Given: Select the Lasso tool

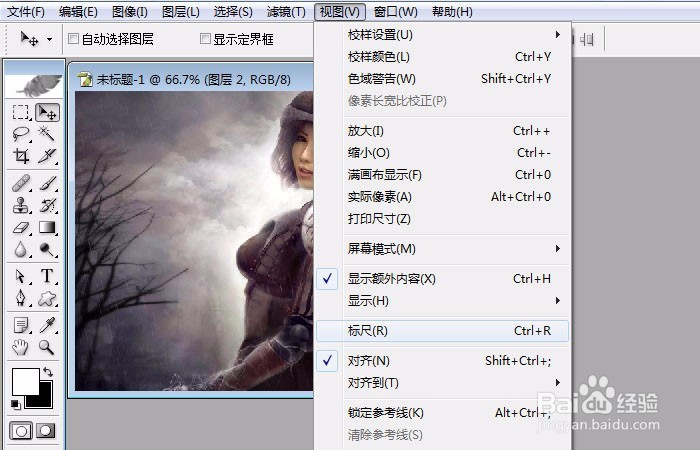Looking at the screenshot, I should [21, 133].
